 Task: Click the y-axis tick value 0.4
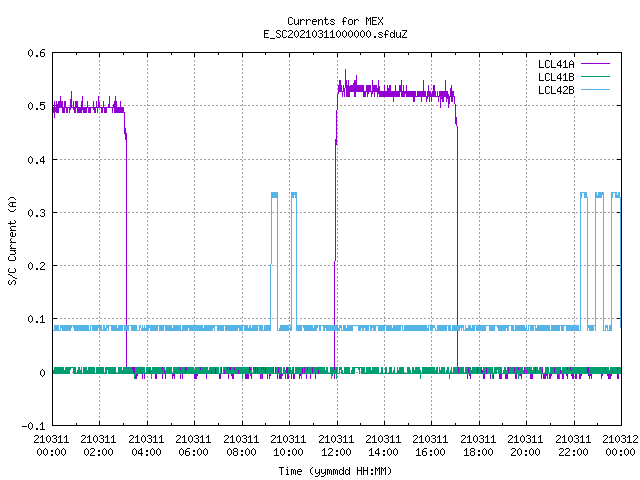coord(36,160)
